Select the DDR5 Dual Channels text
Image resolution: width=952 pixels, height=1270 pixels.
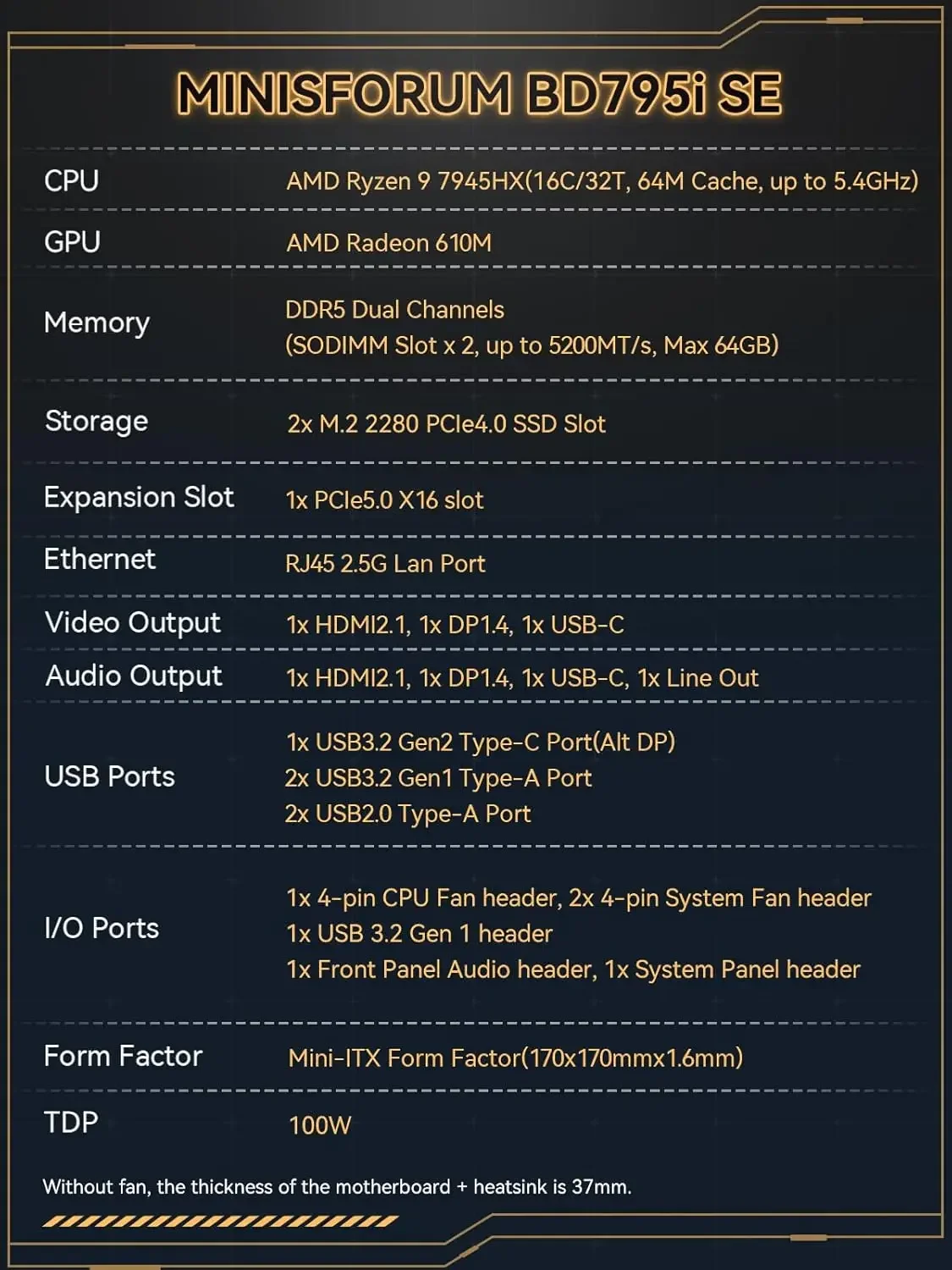[394, 310]
